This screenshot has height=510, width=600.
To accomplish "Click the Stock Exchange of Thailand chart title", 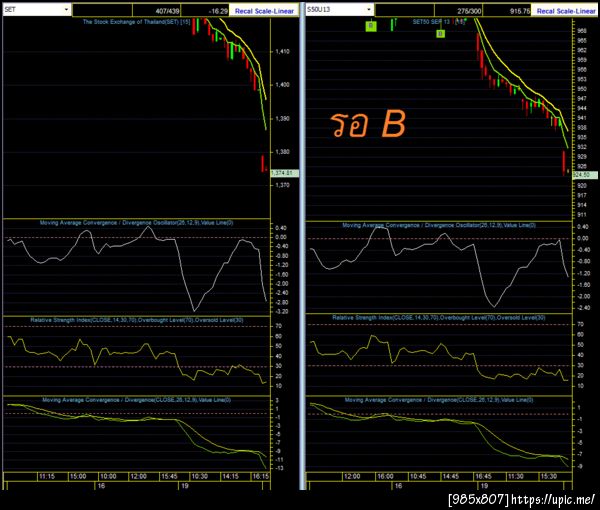I will pyautogui.click(x=136, y=22).
